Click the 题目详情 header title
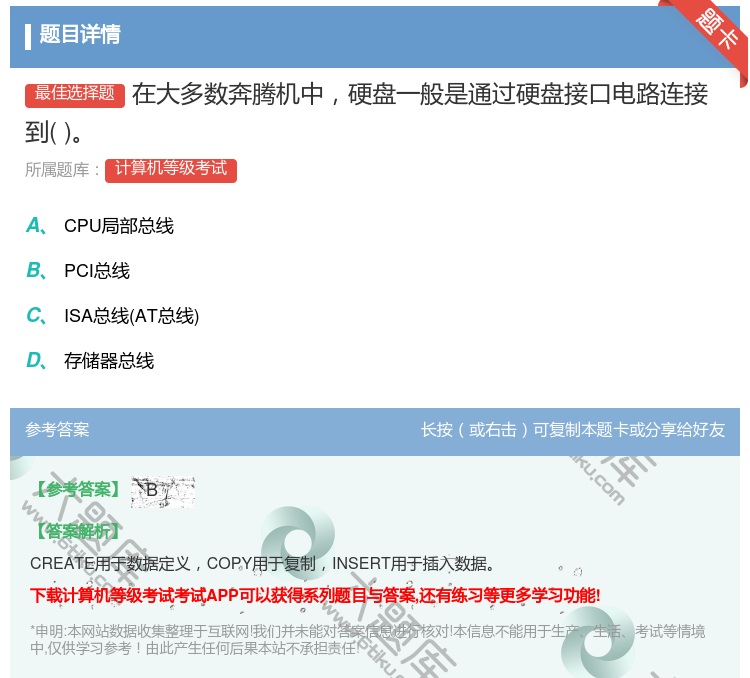The width and height of the screenshot is (750, 678). click(x=80, y=34)
